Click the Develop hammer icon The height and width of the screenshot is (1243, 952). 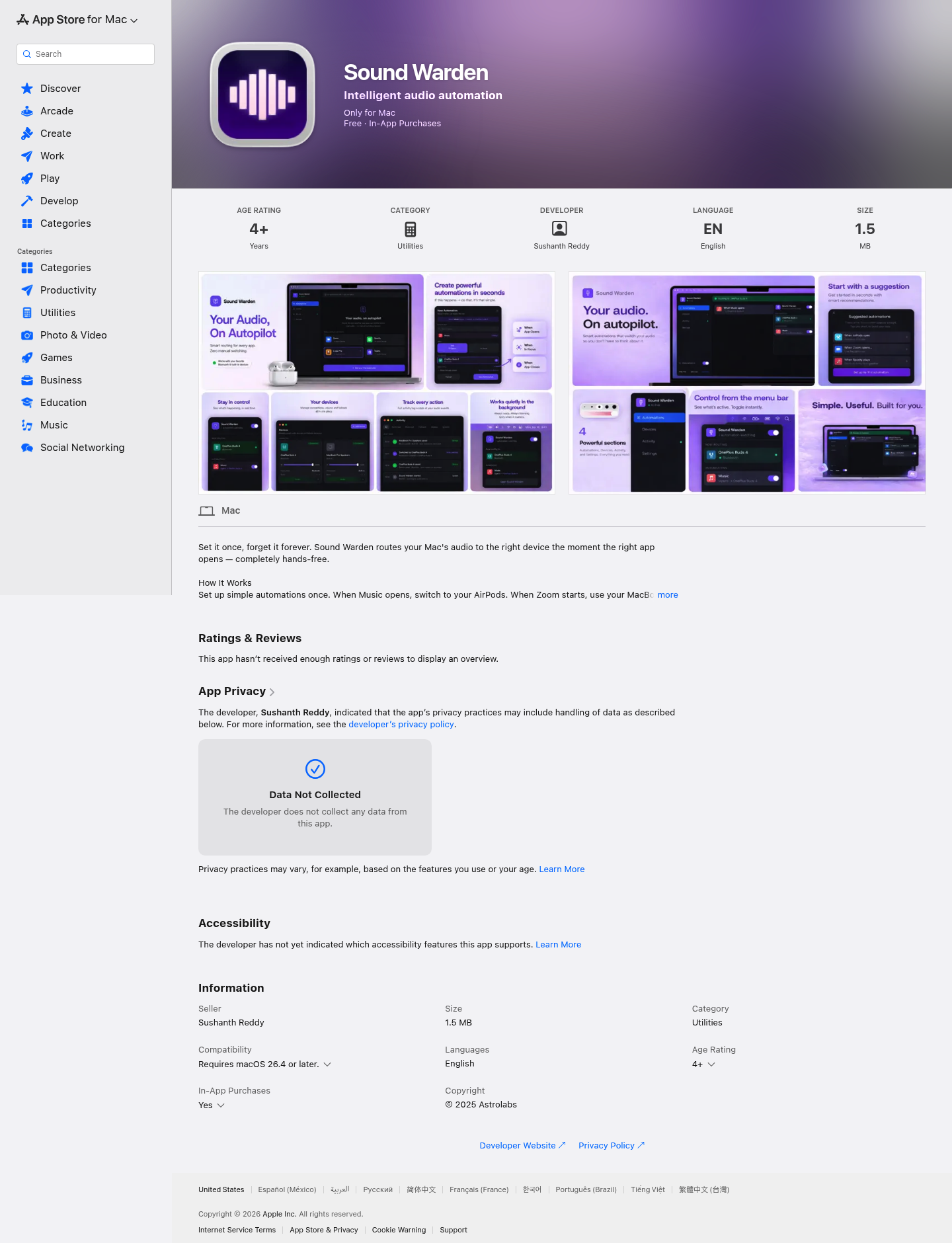27,201
